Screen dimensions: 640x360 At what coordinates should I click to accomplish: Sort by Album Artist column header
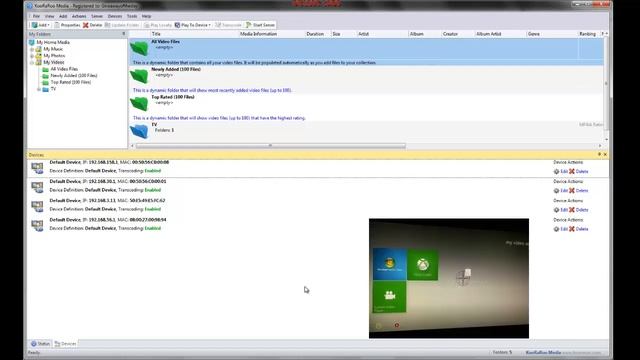pos(489,34)
